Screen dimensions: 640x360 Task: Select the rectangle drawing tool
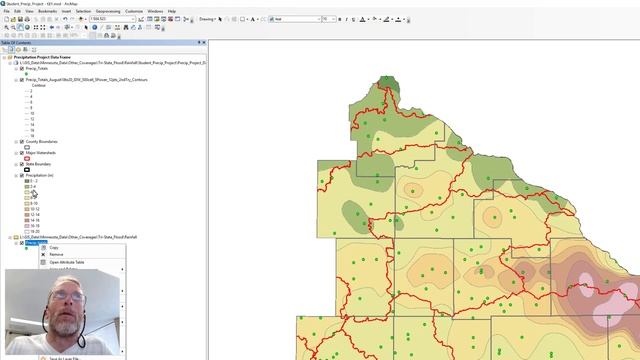pos(242,19)
